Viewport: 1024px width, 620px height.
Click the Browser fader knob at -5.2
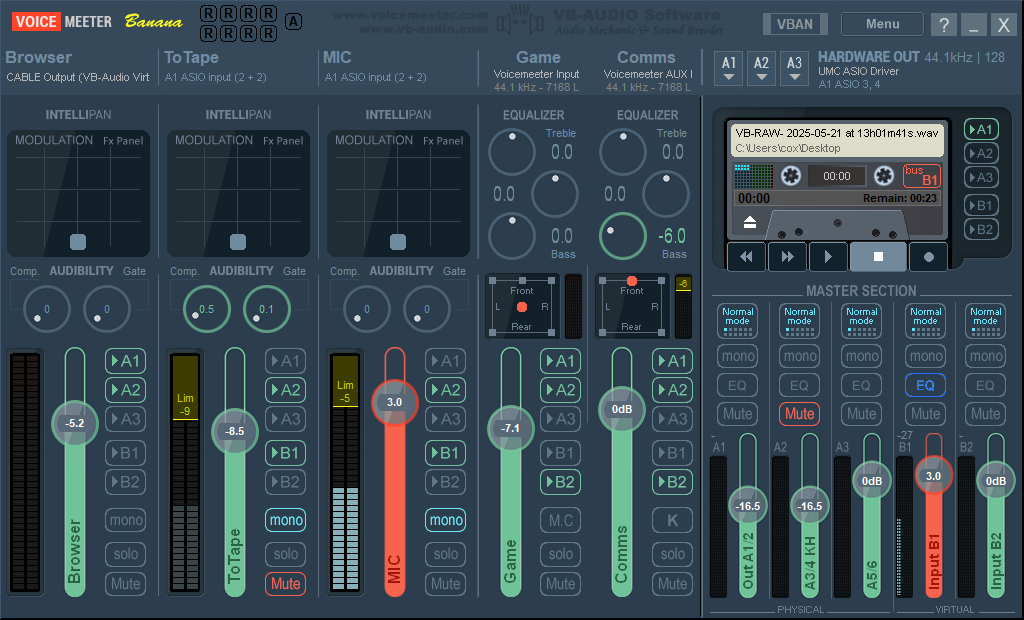75,423
